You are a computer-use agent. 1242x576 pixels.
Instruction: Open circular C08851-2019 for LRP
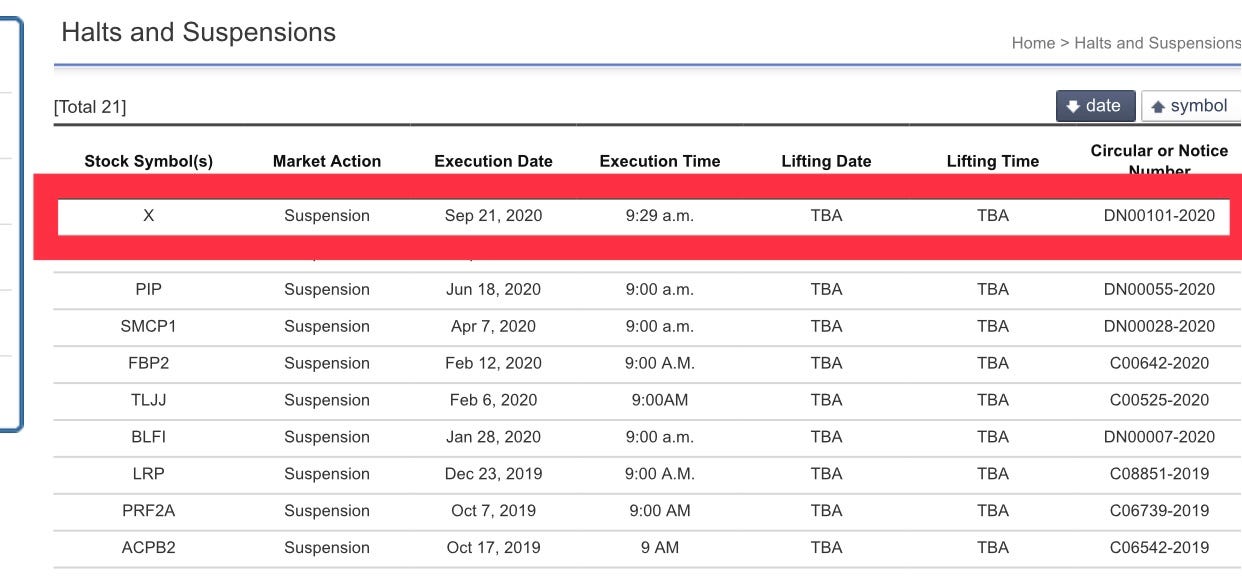coord(1159,474)
